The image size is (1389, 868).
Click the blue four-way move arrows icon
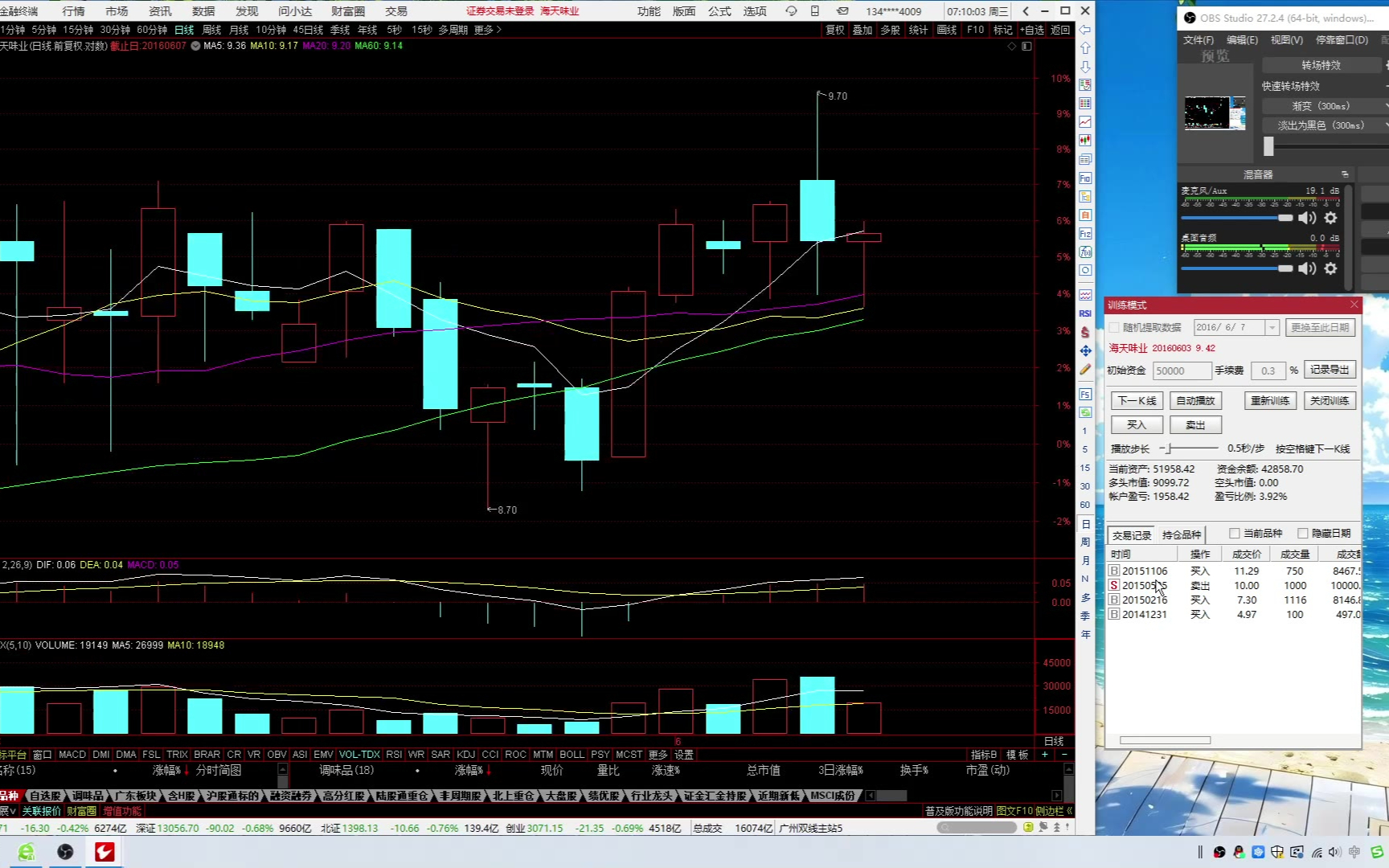click(1085, 350)
